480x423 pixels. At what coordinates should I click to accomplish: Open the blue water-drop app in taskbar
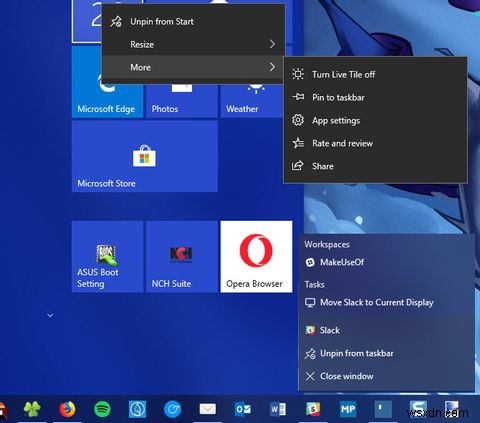(x=137, y=409)
